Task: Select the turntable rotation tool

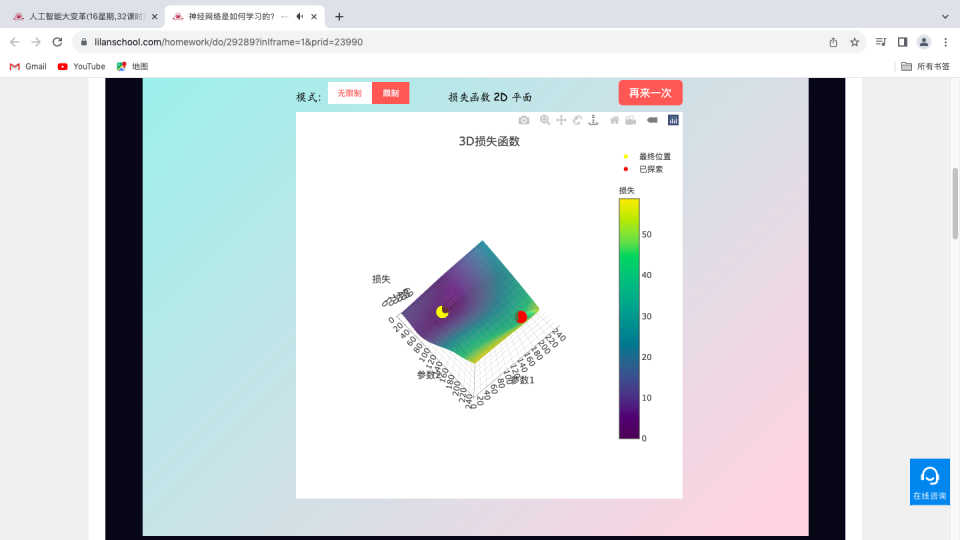Action: pos(593,121)
